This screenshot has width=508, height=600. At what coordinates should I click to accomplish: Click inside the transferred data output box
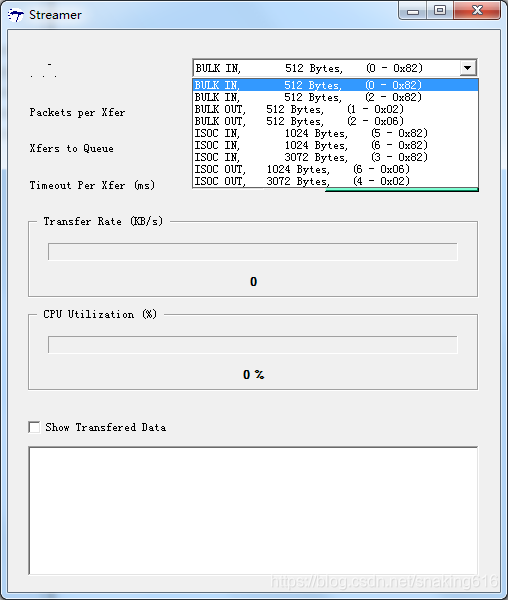point(253,510)
